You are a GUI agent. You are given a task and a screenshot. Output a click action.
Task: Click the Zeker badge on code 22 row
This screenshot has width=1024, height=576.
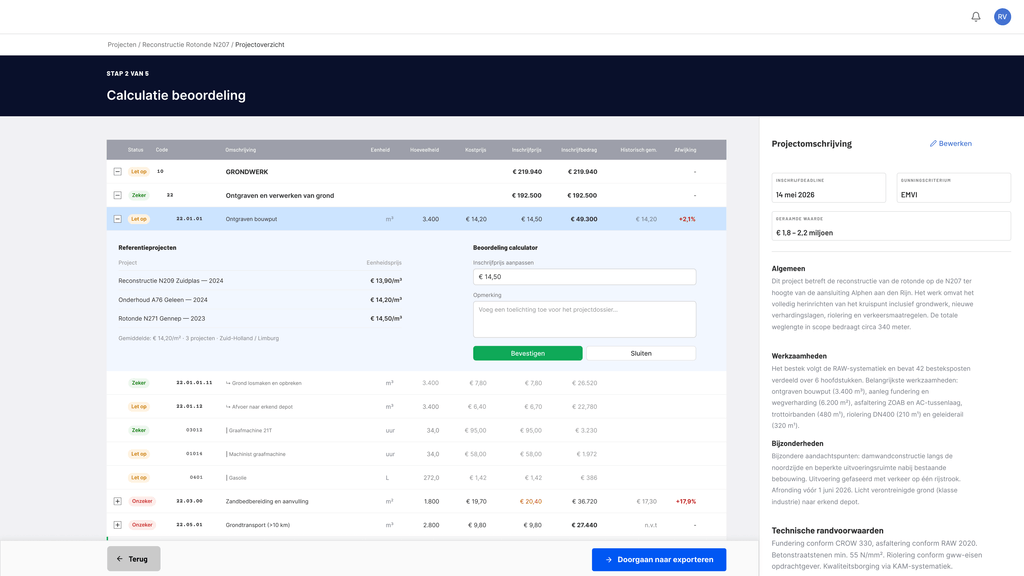[138, 195]
